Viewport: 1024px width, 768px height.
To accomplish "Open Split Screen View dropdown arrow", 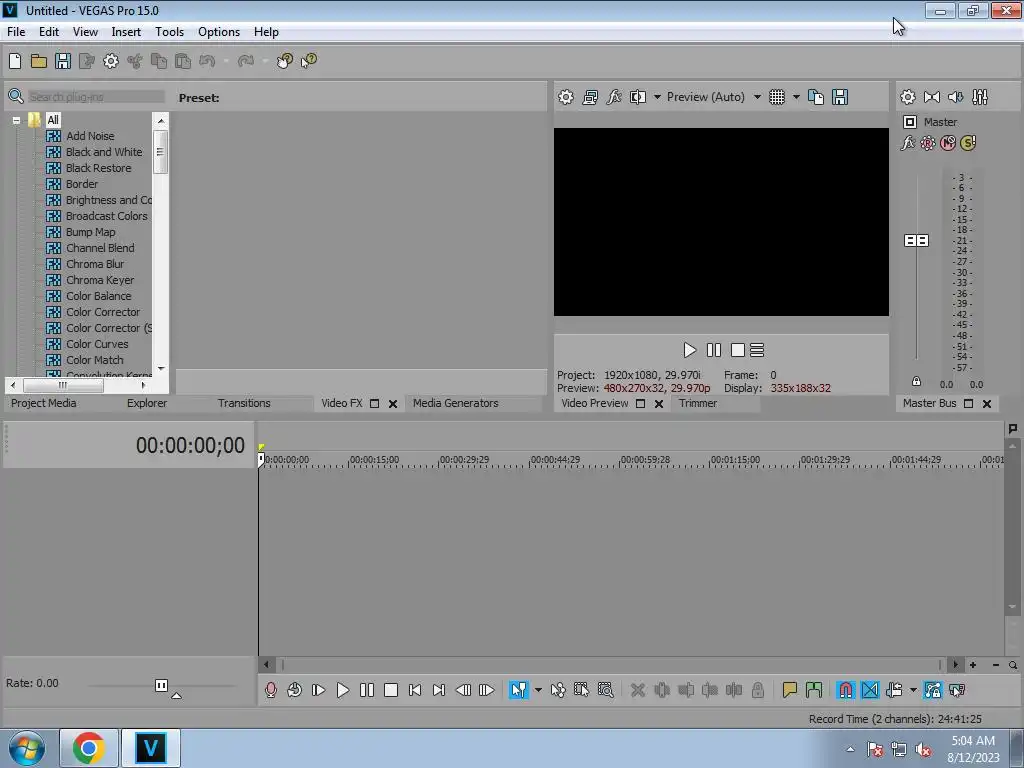I will tap(657, 97).
